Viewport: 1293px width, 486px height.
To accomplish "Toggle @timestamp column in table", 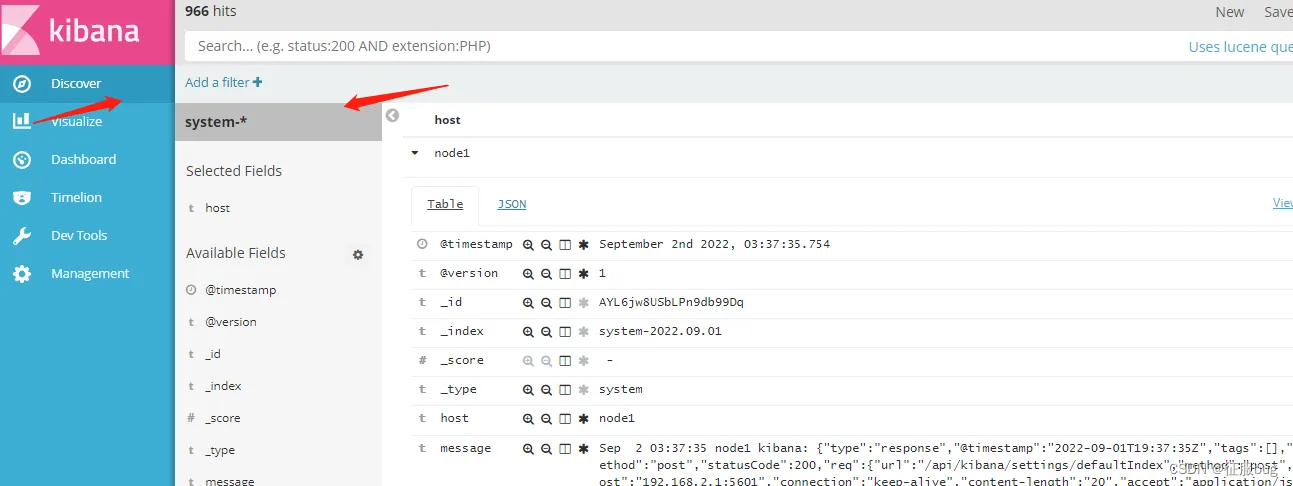I will [x=564, y=244].
